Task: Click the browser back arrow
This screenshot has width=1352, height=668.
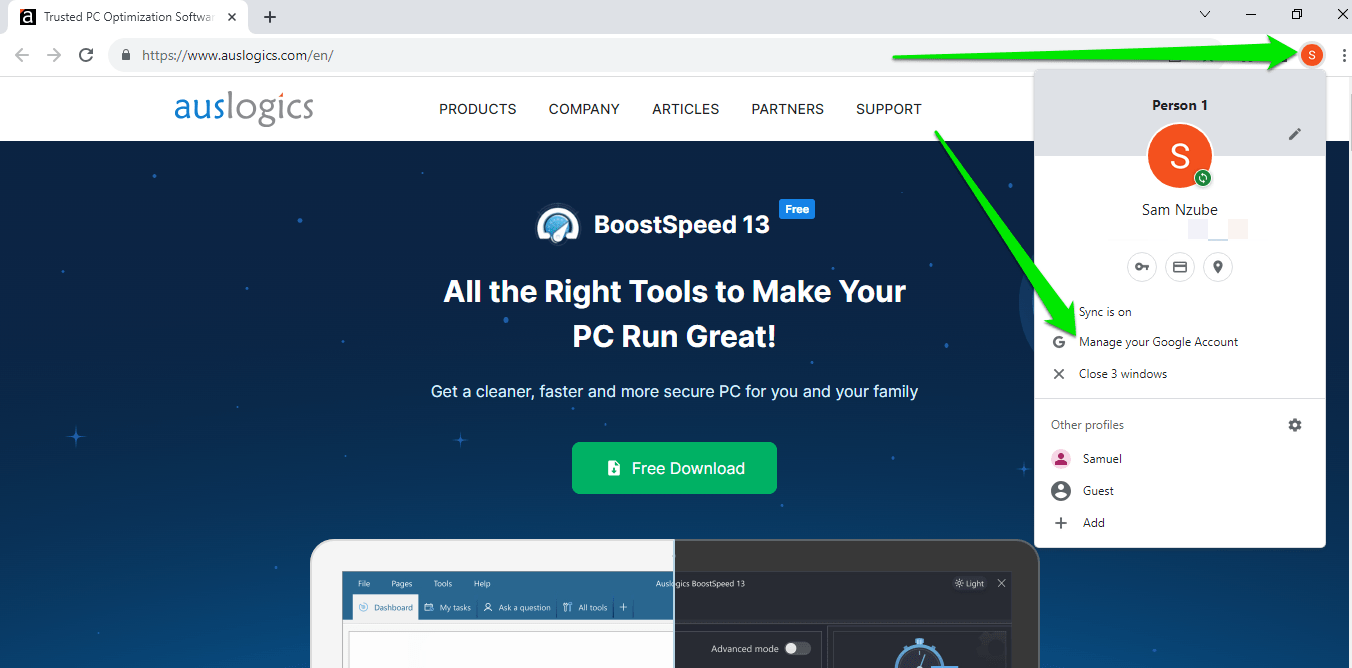Action: tap(22, 55)
